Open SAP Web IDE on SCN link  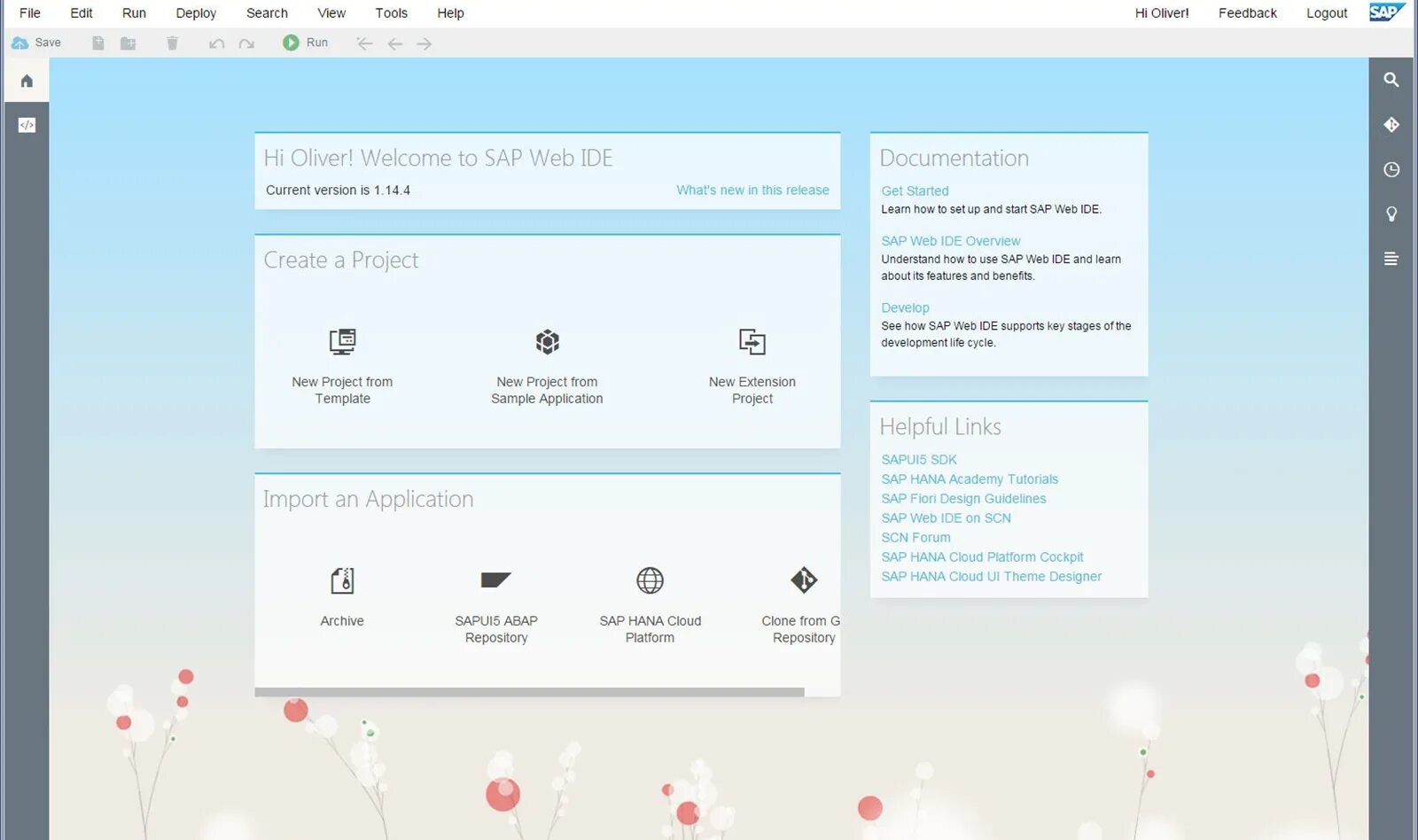[946, 517]
